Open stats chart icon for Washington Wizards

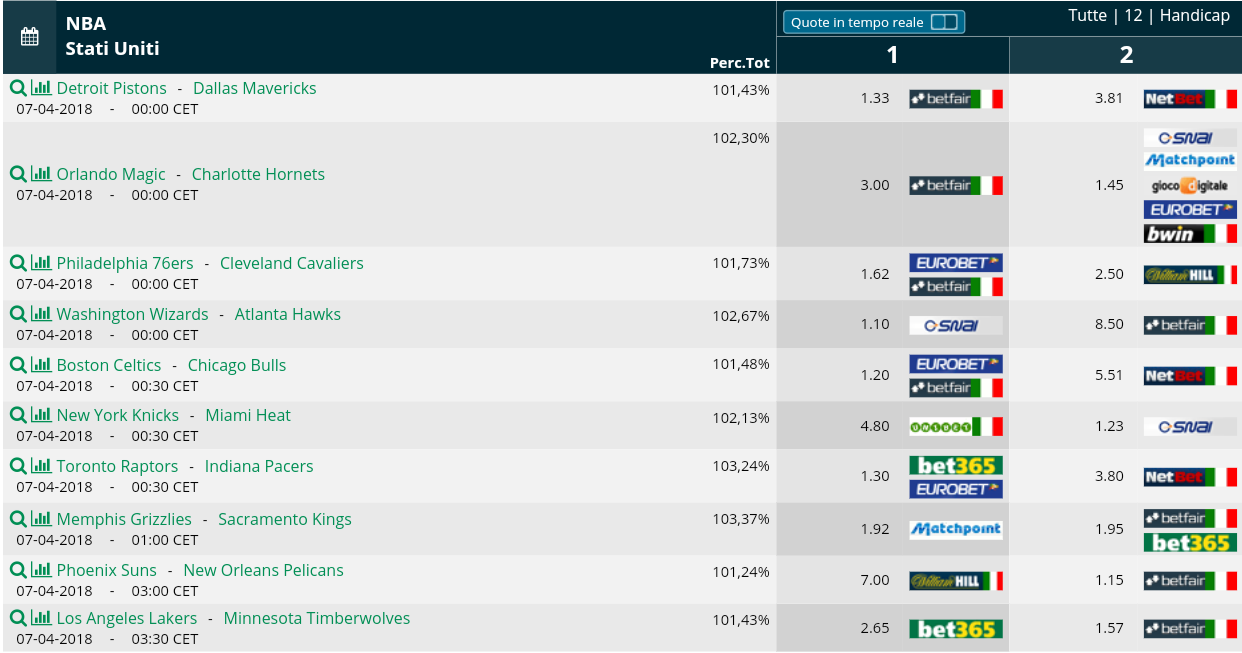pyautogui.click(x=41, y=314)
